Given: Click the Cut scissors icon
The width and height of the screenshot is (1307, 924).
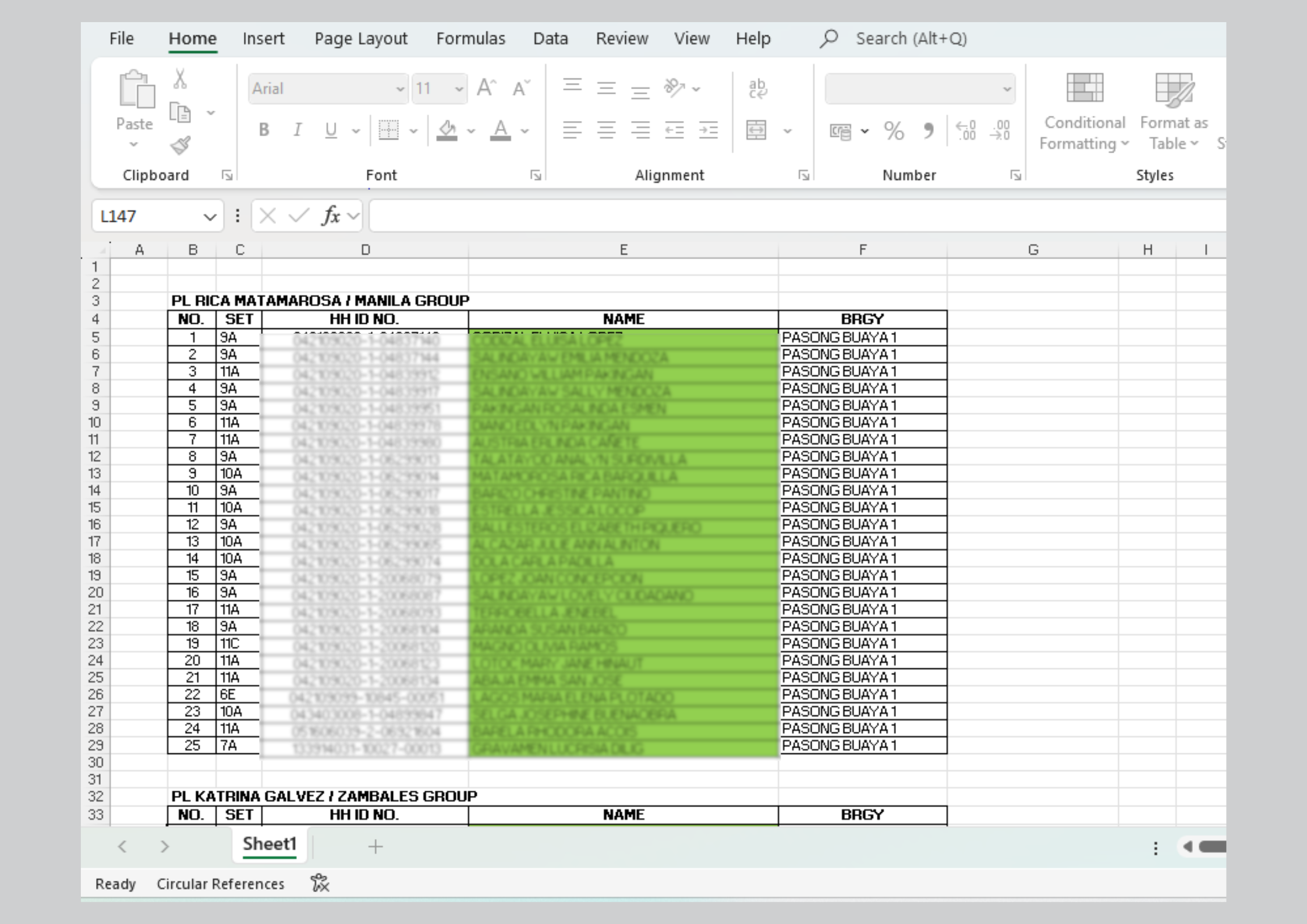Looking at the screenshot, I should click(180, 79).
